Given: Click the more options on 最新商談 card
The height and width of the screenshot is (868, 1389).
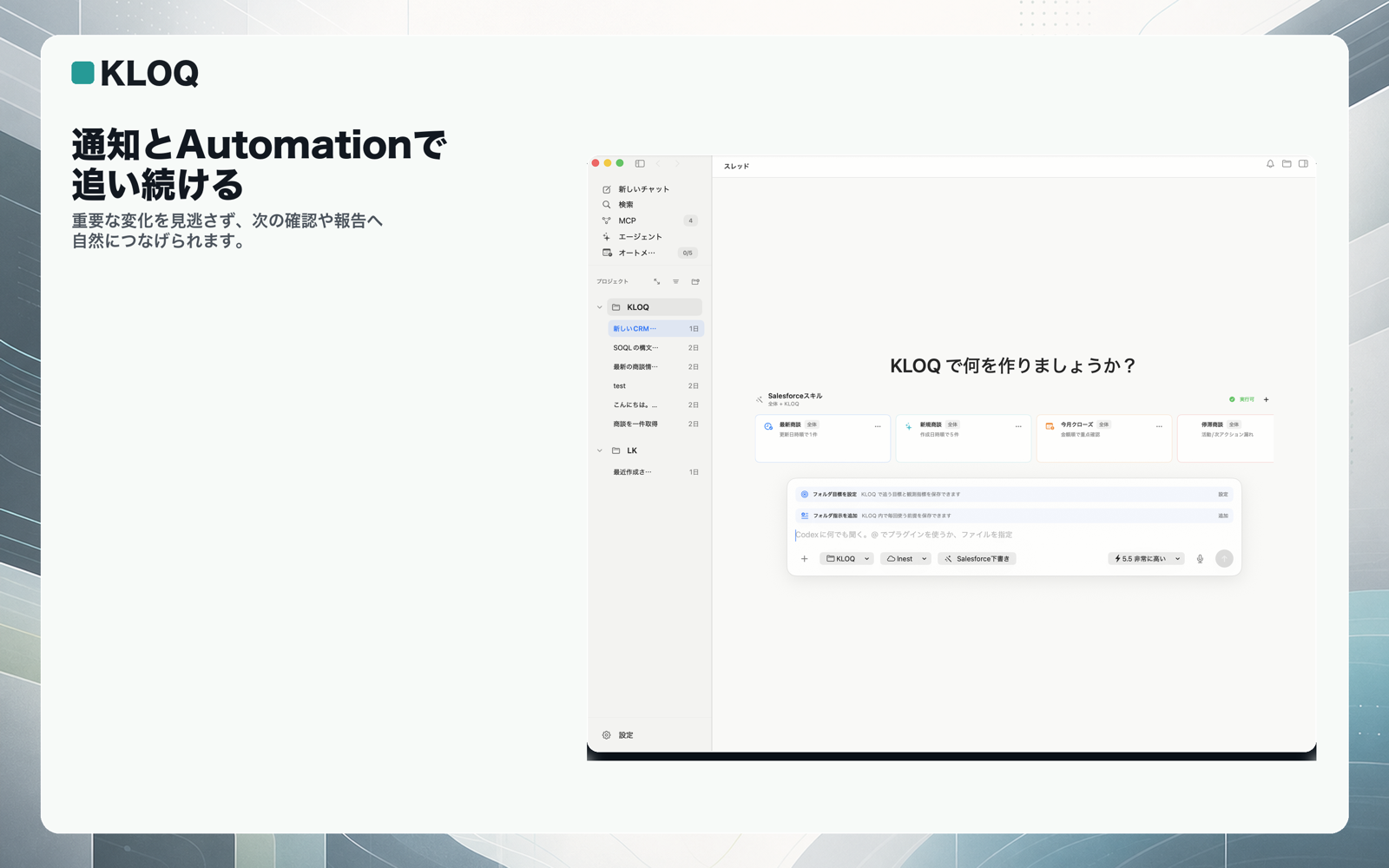Looking at the screenshot, I should point(878,426).
